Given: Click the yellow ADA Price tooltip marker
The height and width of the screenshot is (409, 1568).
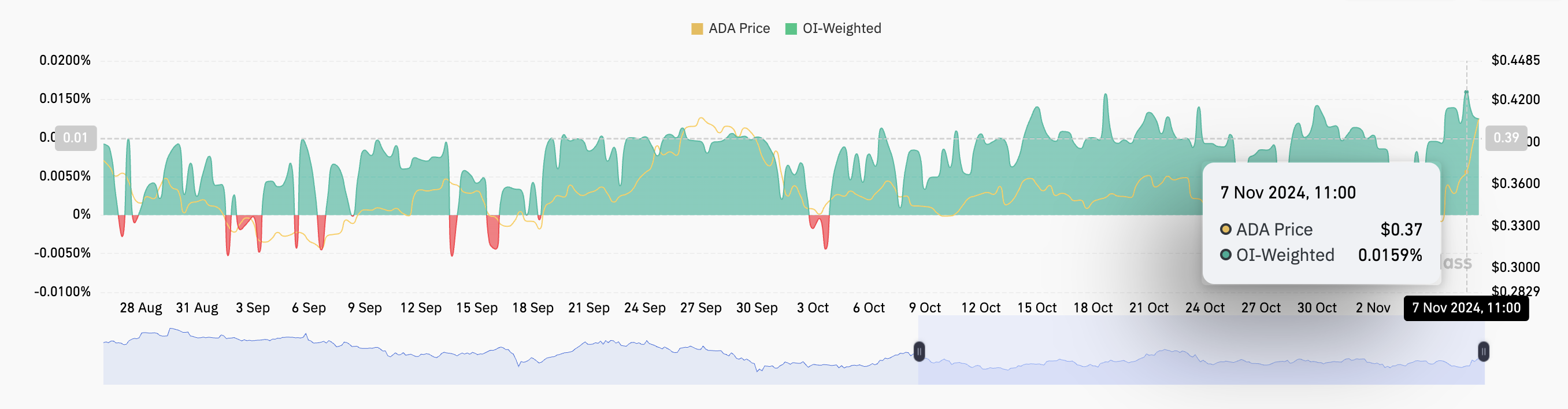Looking at the screenshot, I should [x=1225, y=229].
